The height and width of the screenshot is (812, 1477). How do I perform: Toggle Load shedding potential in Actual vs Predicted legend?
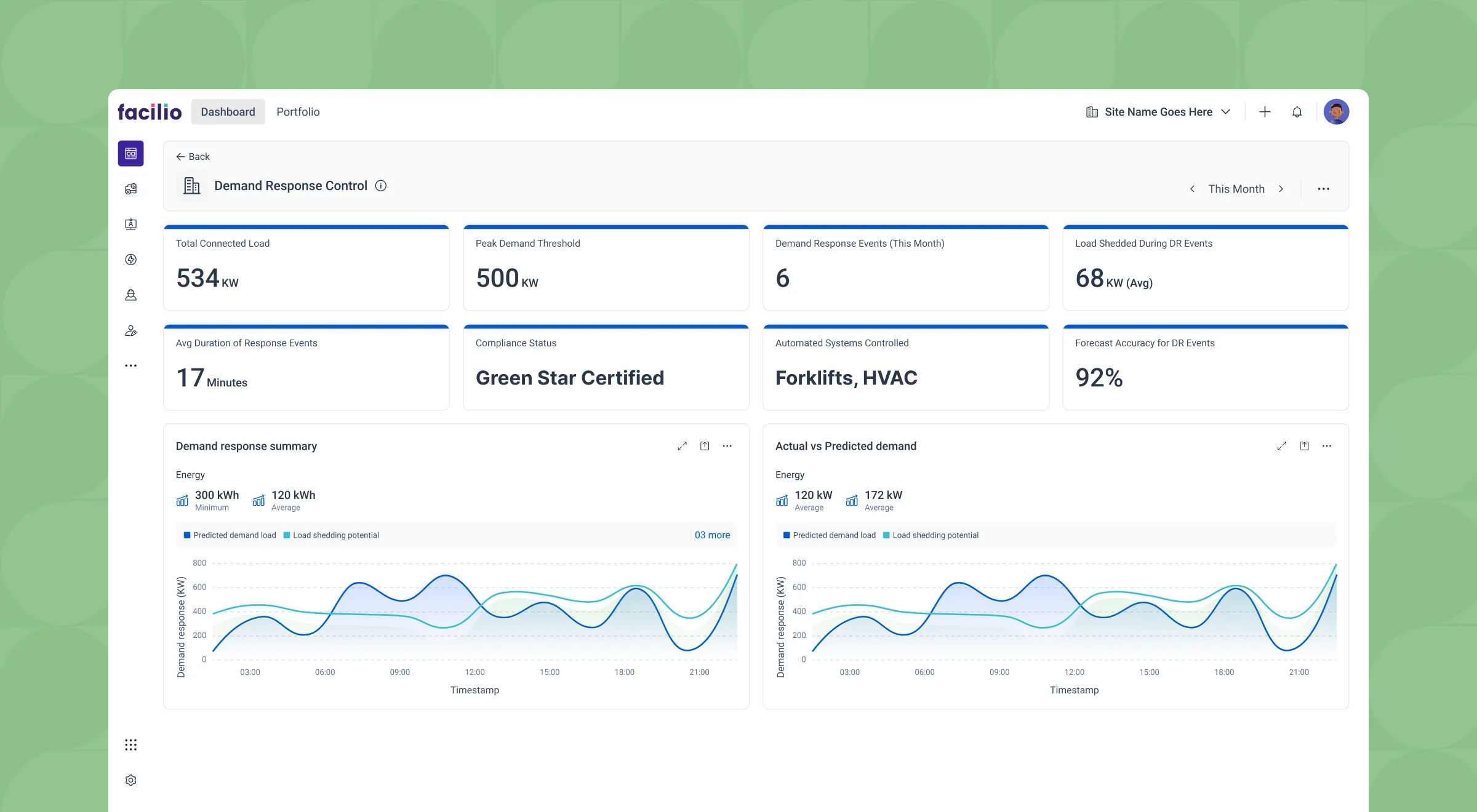click(x=931, y=535)
